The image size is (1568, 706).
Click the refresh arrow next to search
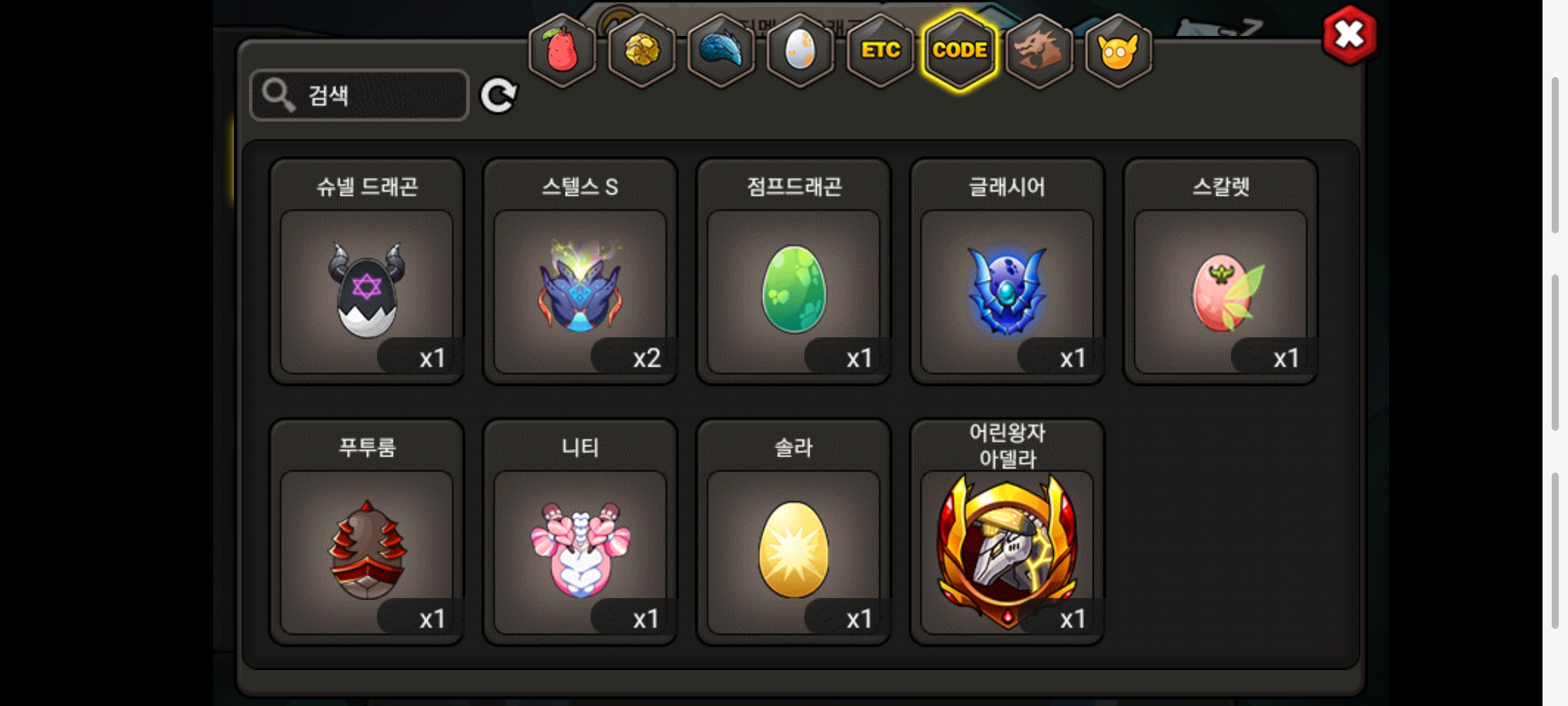pos(498,96)
